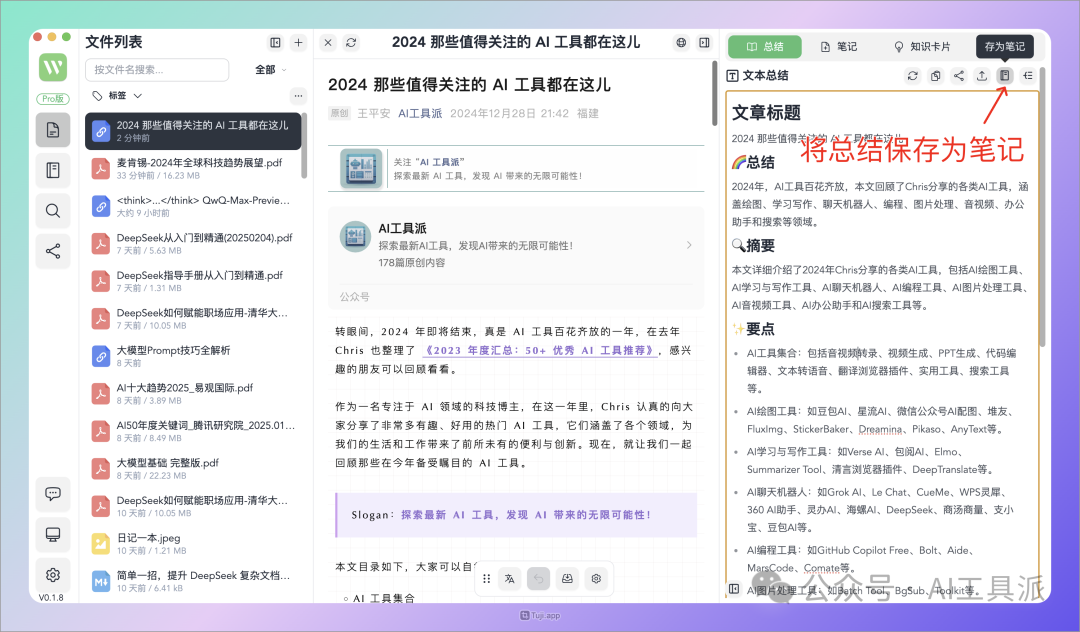The image size is (1080, 632).
Task: Click the Slogan link 探索最新 AI 工具
Action: coord(526,515)
